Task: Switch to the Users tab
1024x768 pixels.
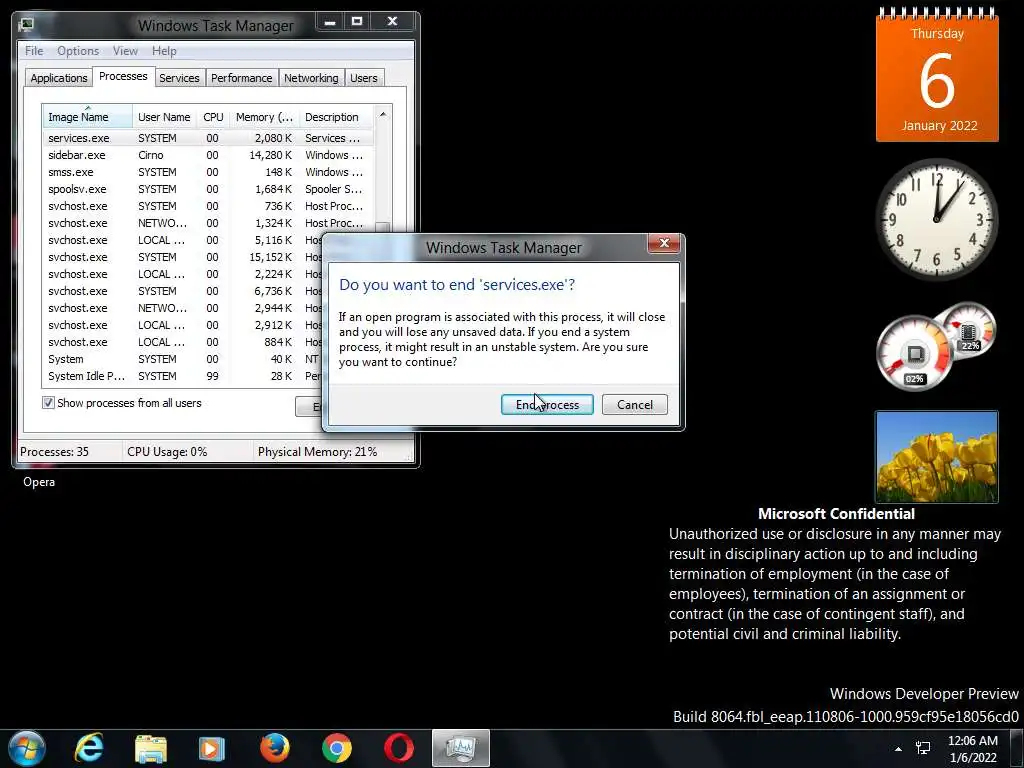Action: pyautogui.click(x=364, y=78)
